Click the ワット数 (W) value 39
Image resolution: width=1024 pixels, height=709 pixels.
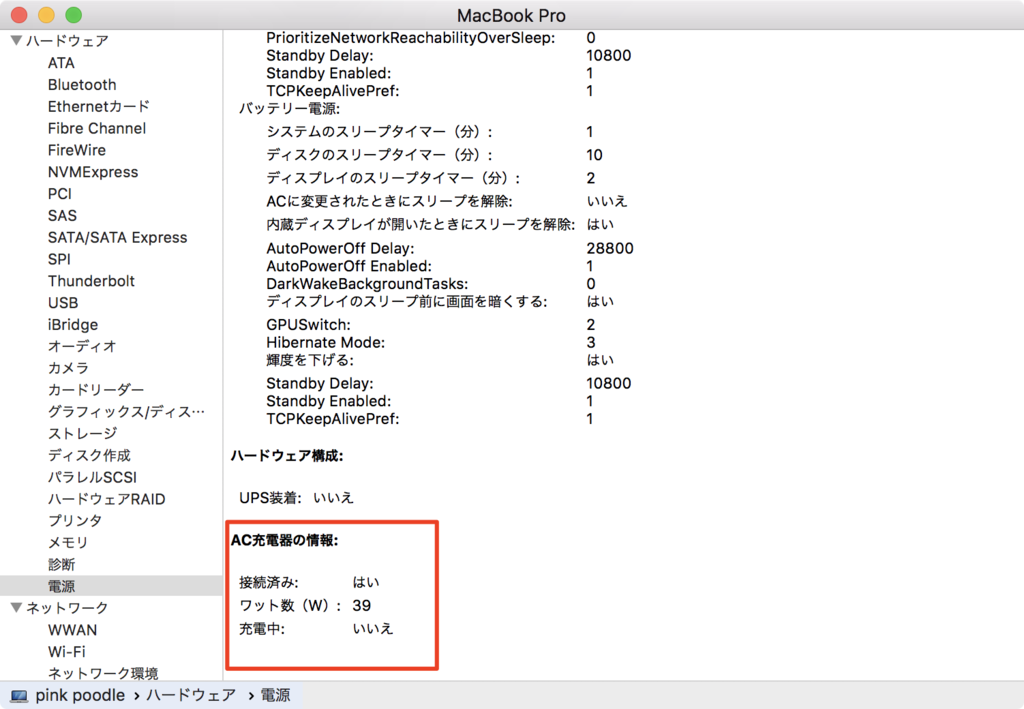[361, 605]
